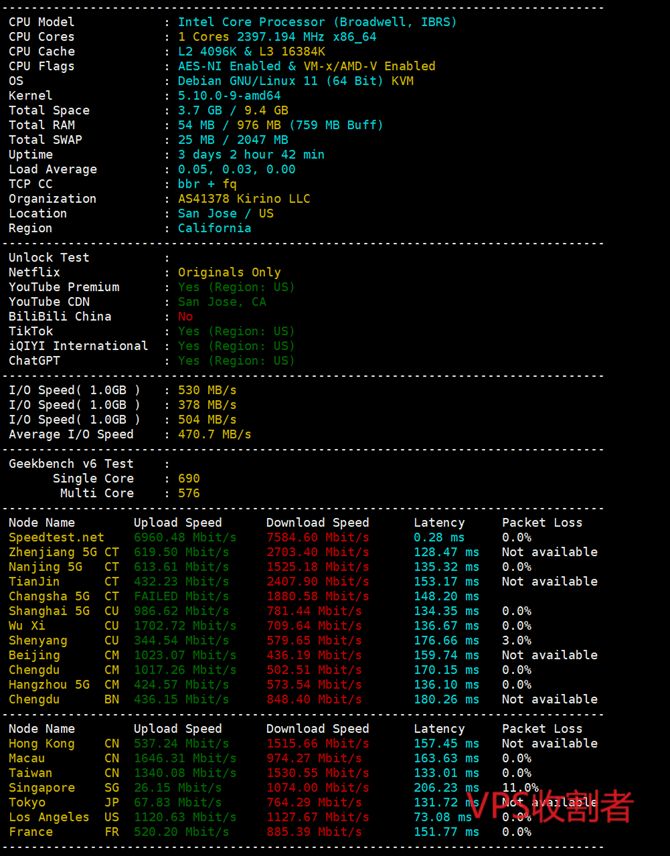Screen dimensions: 670x856
Task: Click the Average I/O Speed 470.7 MB/s value
Action: point(214,435)
